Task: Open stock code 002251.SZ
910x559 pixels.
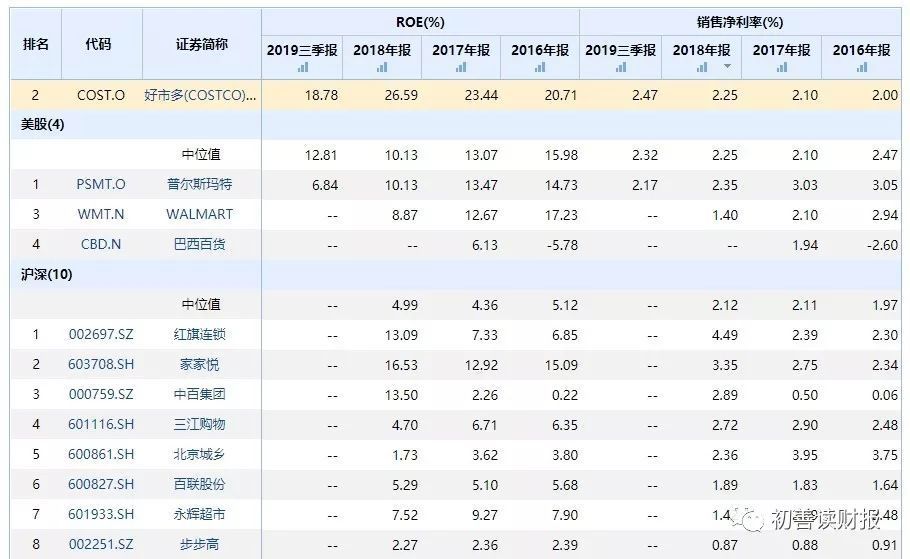Action: [x=101, y=544]
